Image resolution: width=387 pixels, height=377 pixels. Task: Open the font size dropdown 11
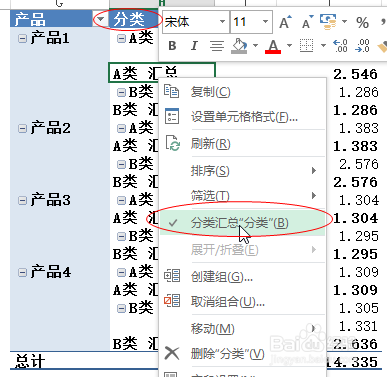pos(266,22)
